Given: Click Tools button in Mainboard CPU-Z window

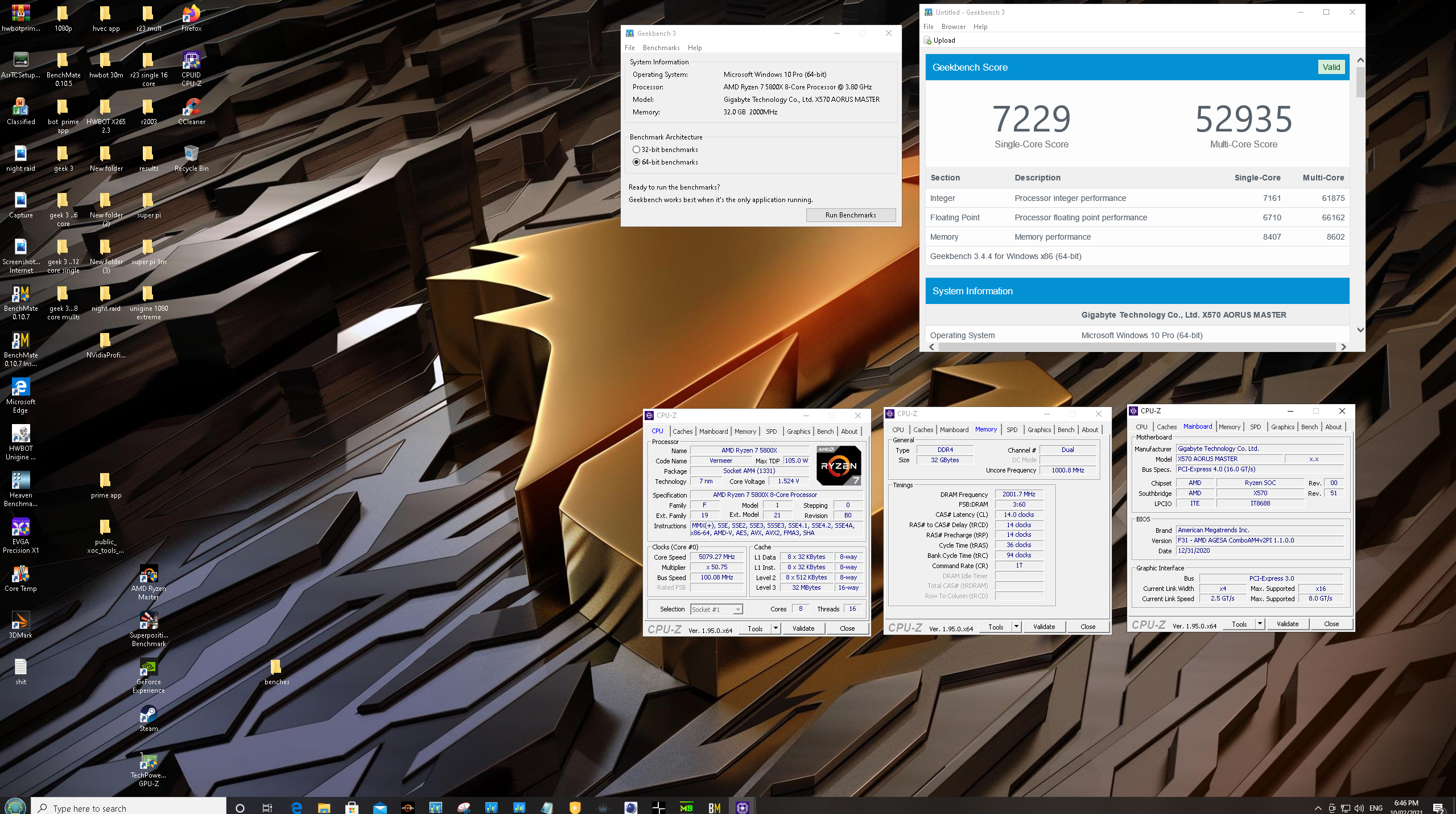Looking at the screenshot, I should (x=1239, y=624).
